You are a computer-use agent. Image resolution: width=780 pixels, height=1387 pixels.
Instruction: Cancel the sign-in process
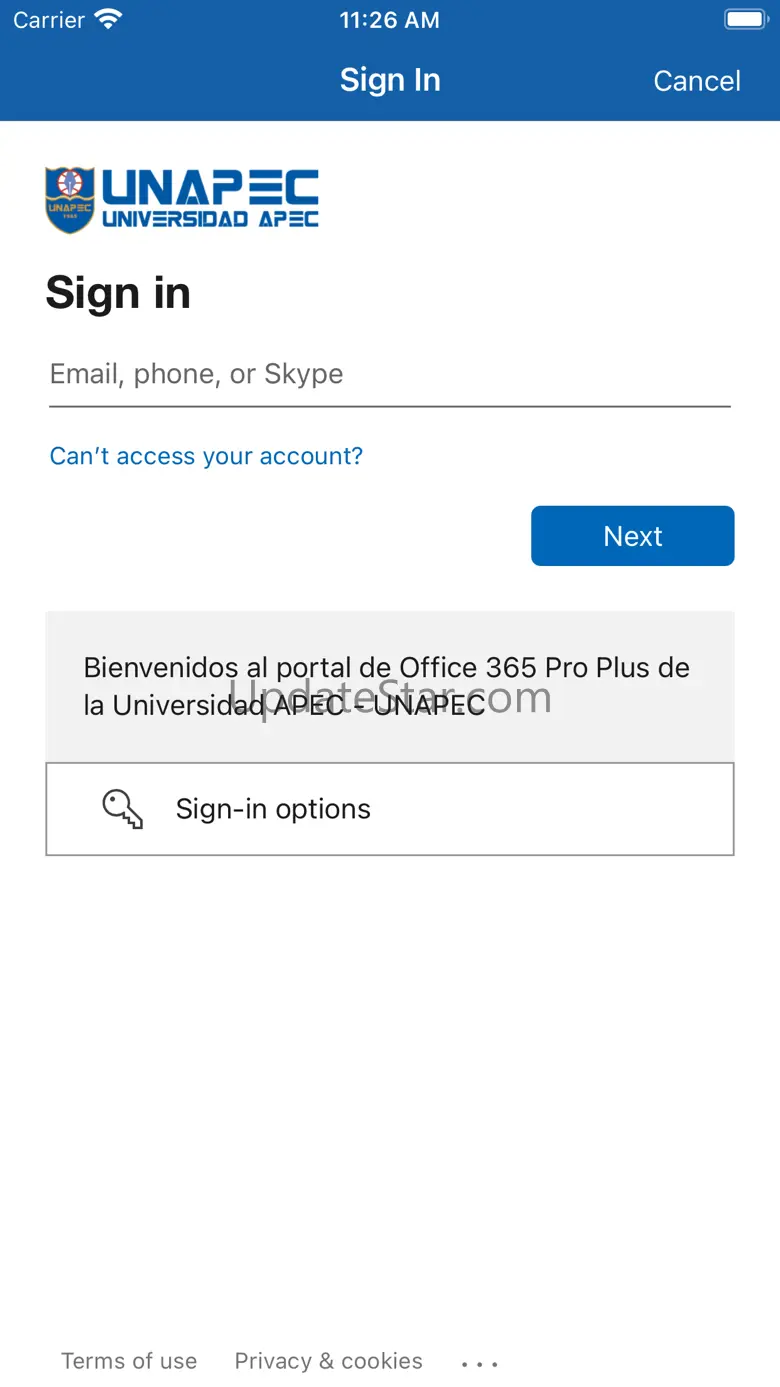pyautogui.click(x=697, y=81)
